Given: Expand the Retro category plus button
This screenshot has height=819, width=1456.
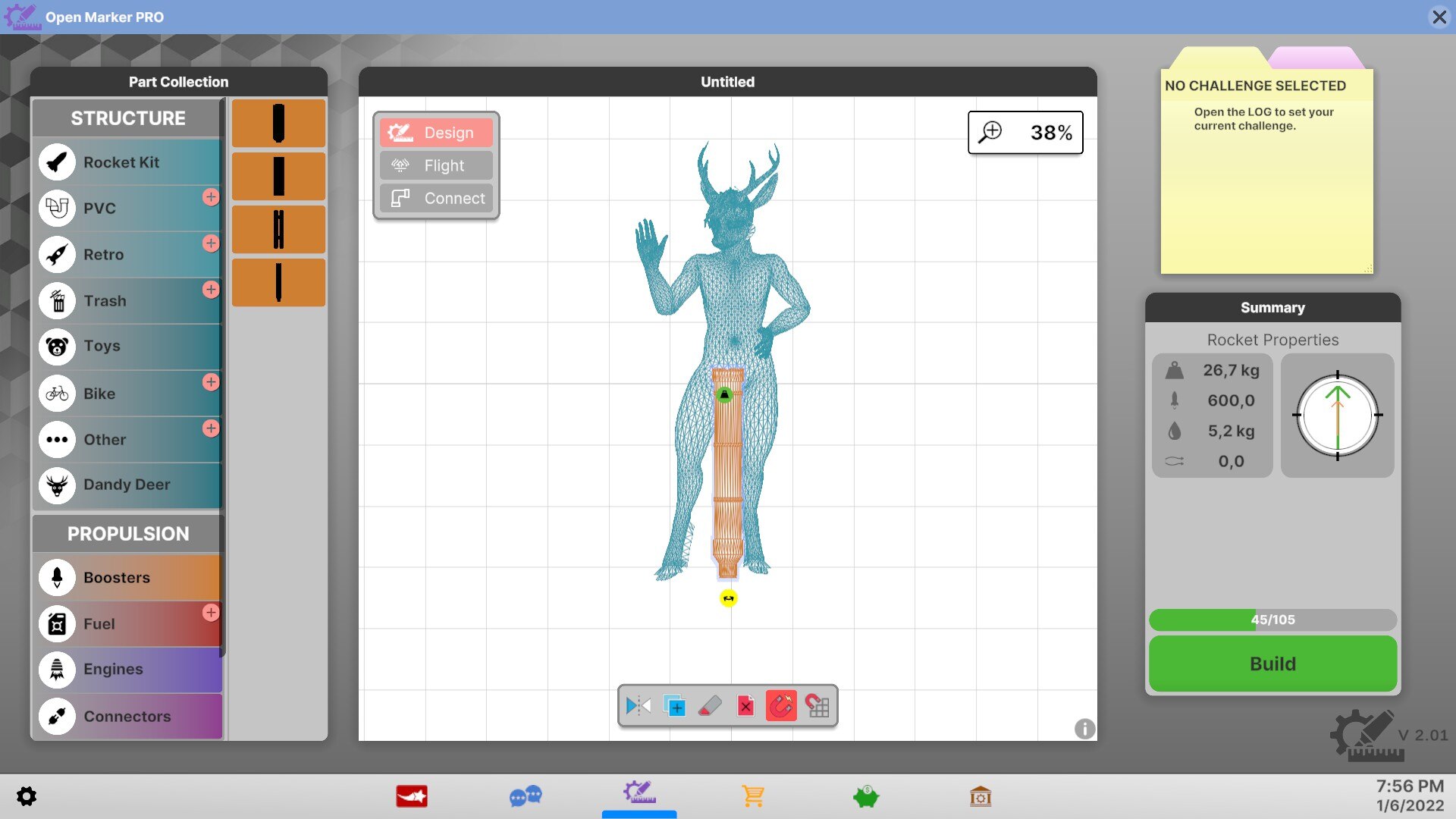Looking at the screenshot, I should pyautogui.click(x=211, y=243).
